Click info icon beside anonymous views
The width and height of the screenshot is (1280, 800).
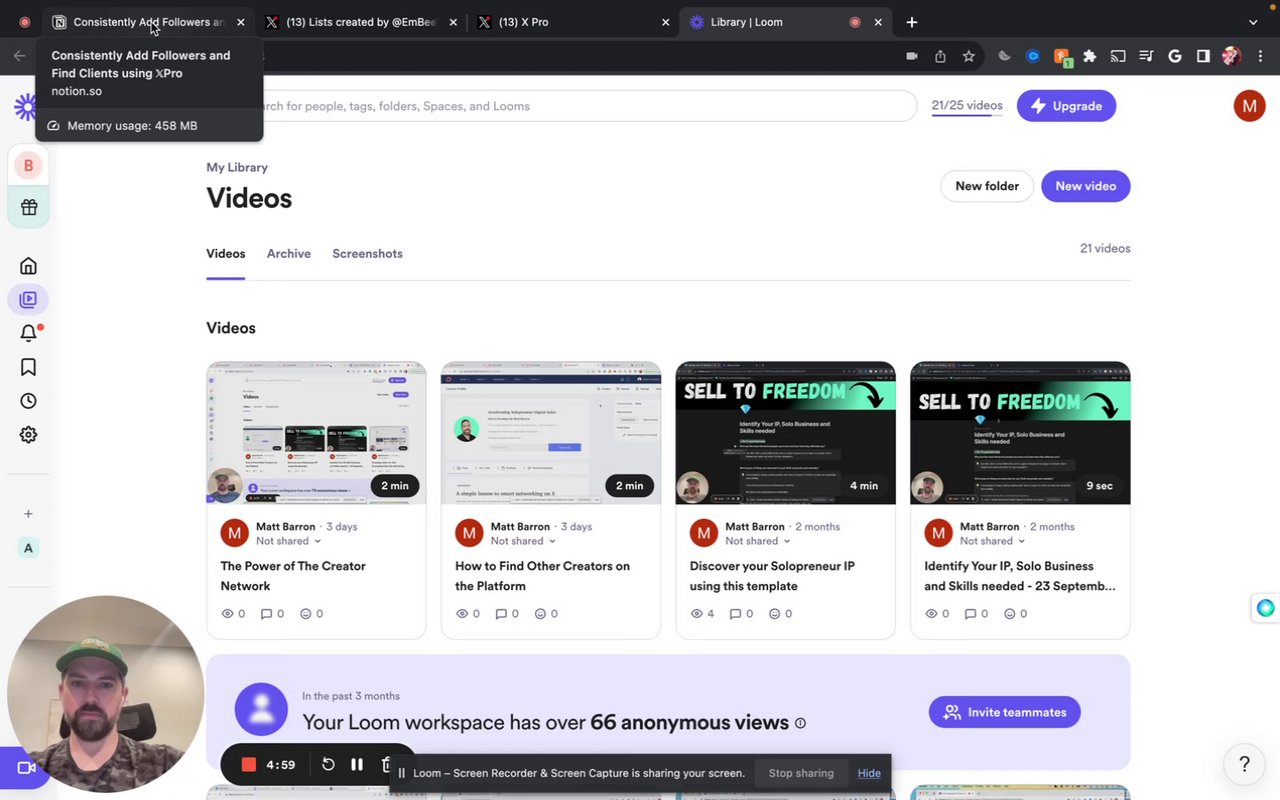800,723
